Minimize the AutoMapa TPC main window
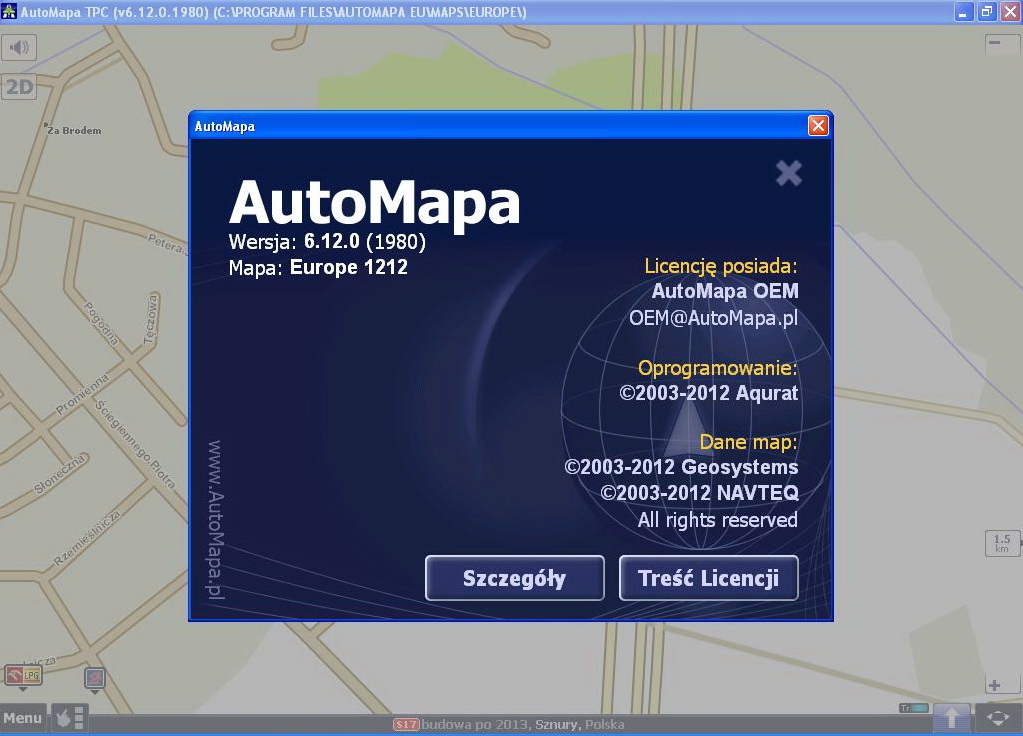This screenshot has height=736, width=1023. click(963, 11)
